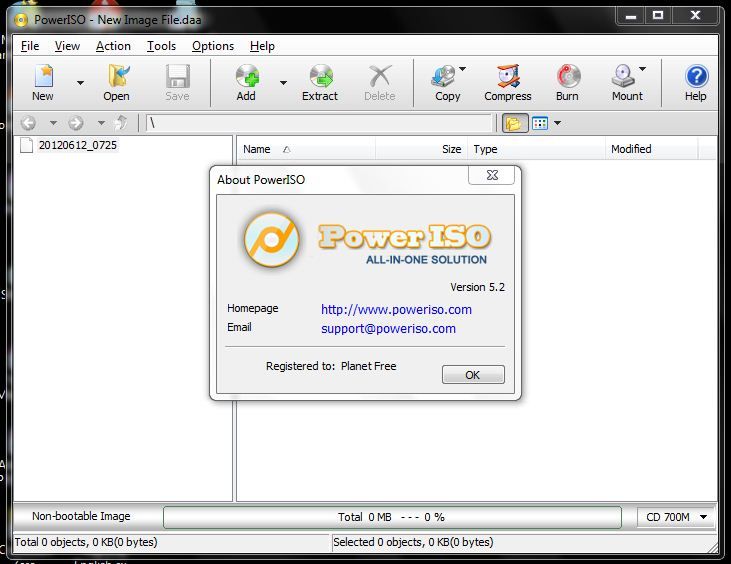
Task: Maximize the PowerISO window
Action: click(657, 15)
